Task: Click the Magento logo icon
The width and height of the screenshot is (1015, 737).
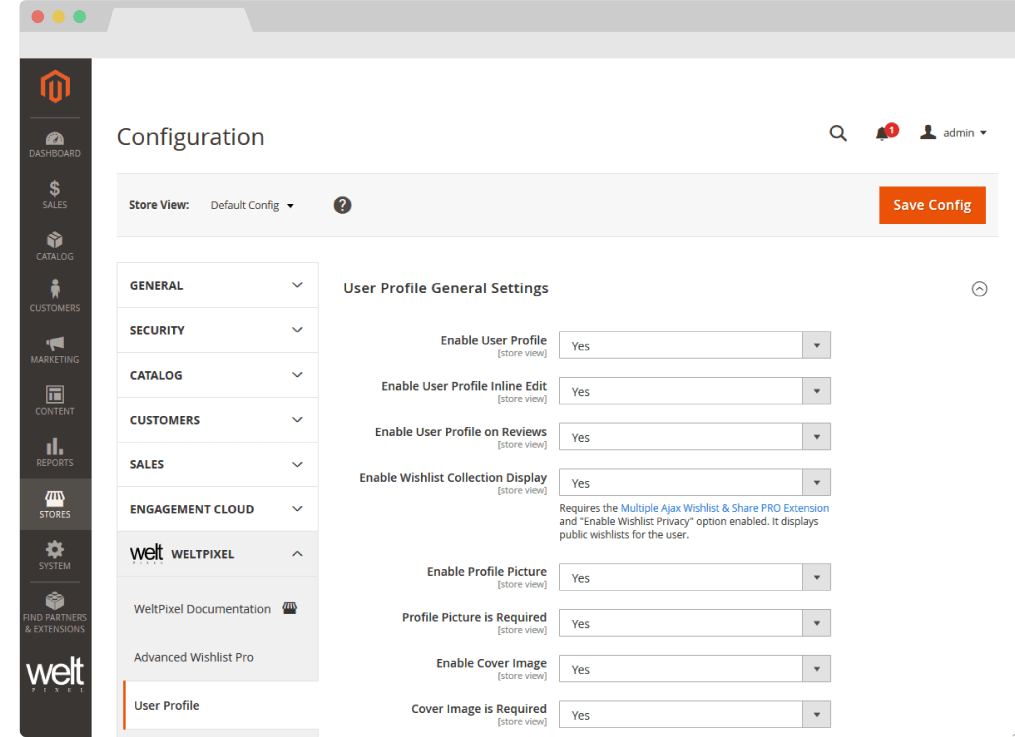Action: (55, 87)
